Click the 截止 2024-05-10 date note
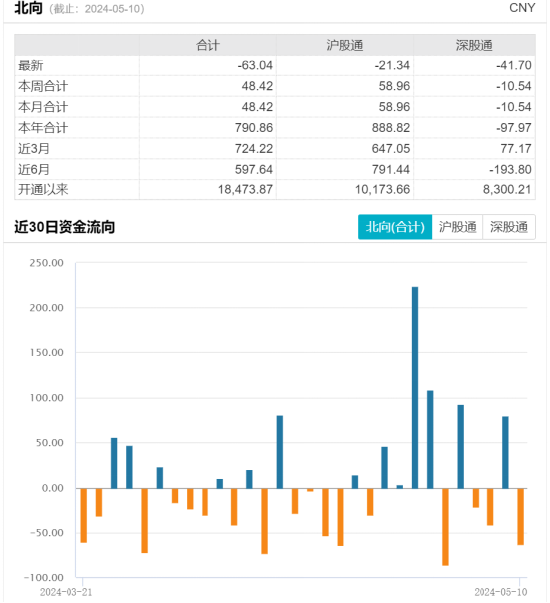This screenshot has height=603, width=550. pyautogui.click(x=97, y=9)
